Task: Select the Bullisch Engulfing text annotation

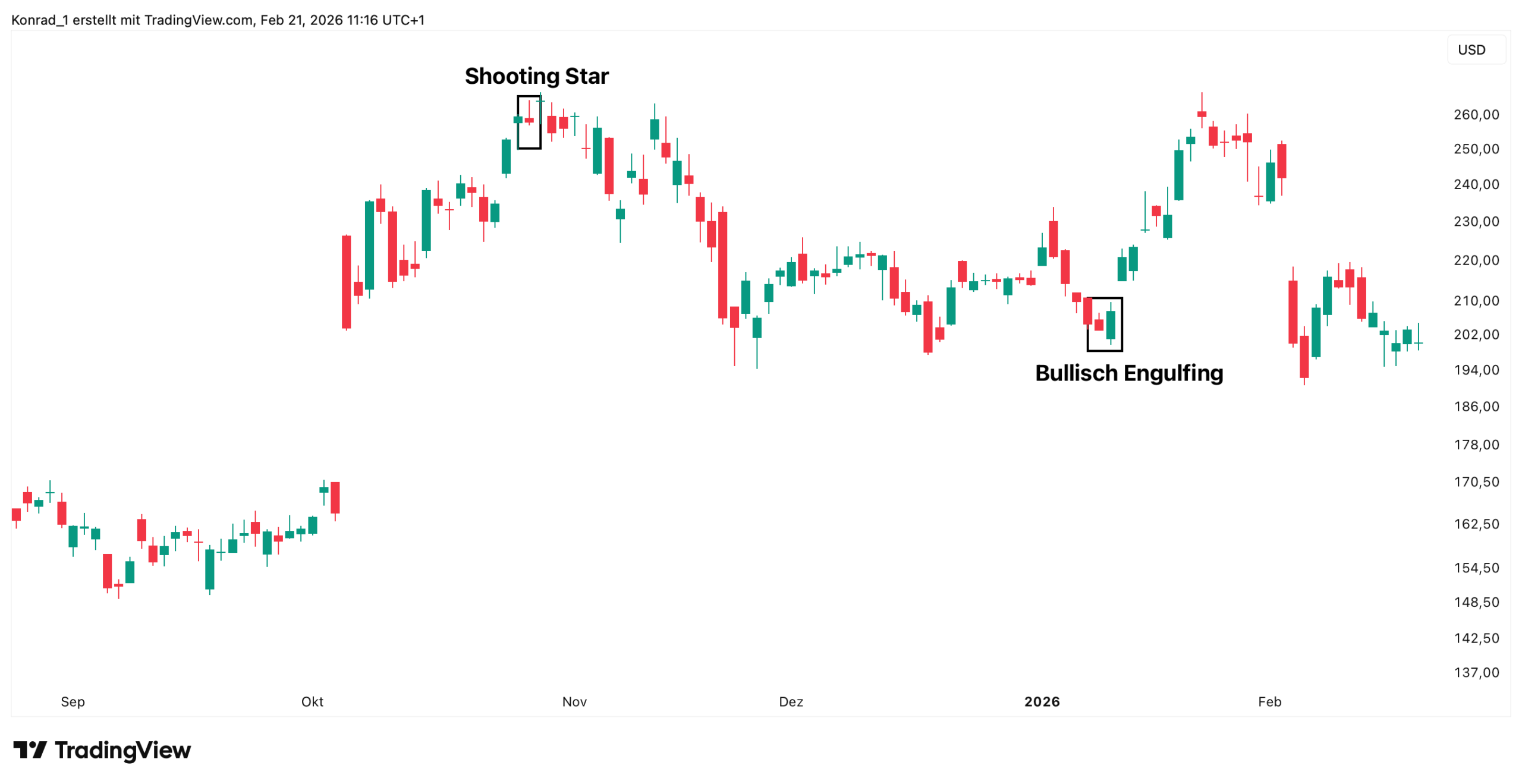Action: click(x=1128, y=373)
